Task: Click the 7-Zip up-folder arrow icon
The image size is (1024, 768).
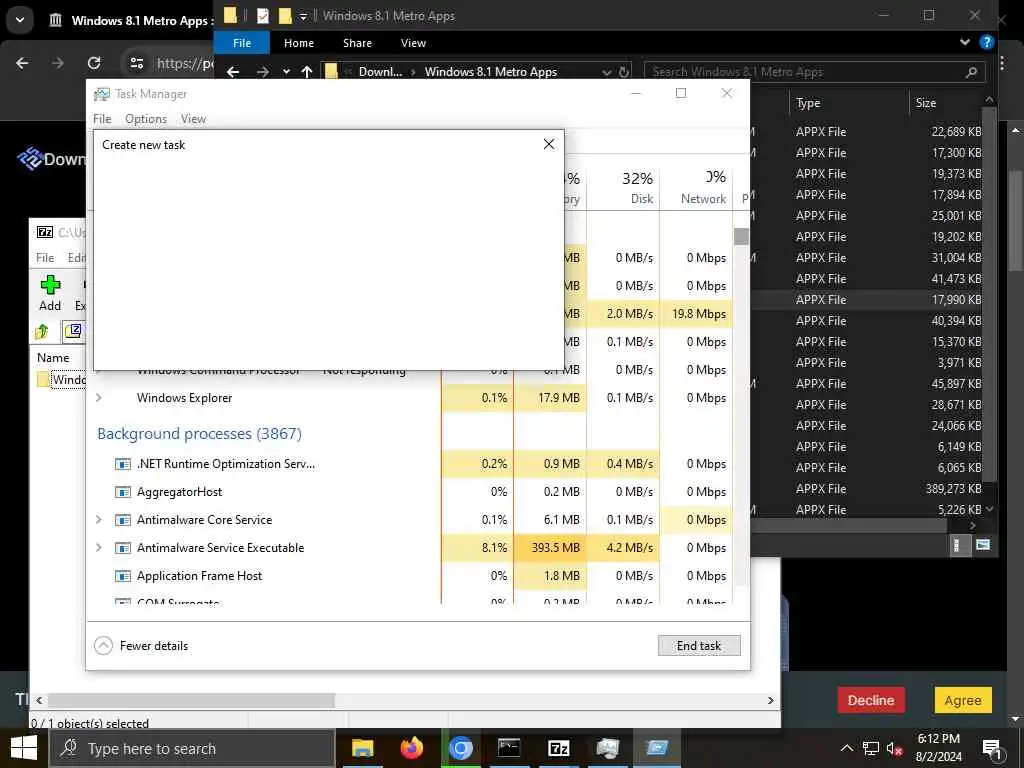Action: [x=42, y=331]
